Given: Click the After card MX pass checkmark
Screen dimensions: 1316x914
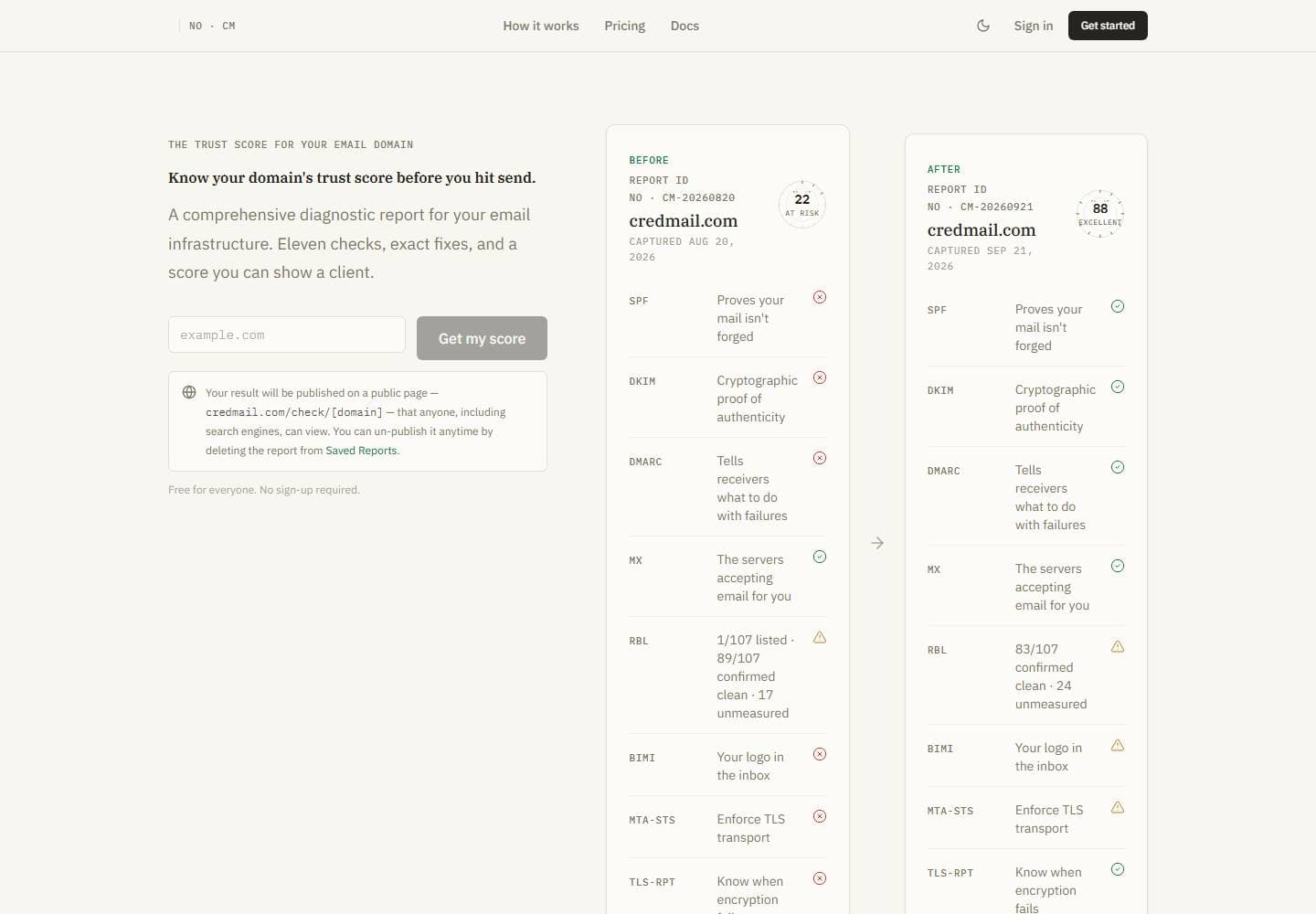Looking at the screenshot, I should click(1118, 566).
